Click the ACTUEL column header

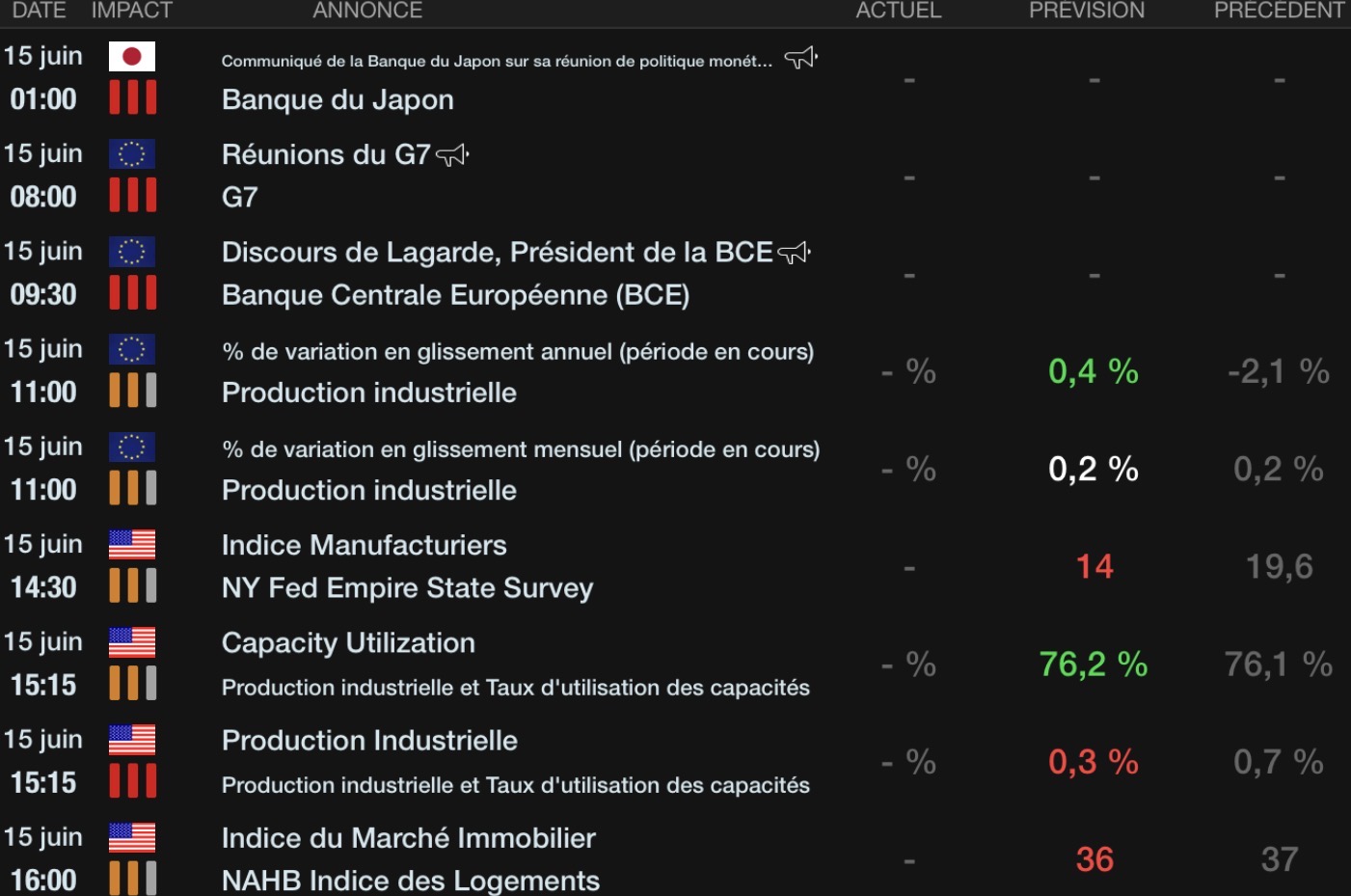(x=899, y=11)
